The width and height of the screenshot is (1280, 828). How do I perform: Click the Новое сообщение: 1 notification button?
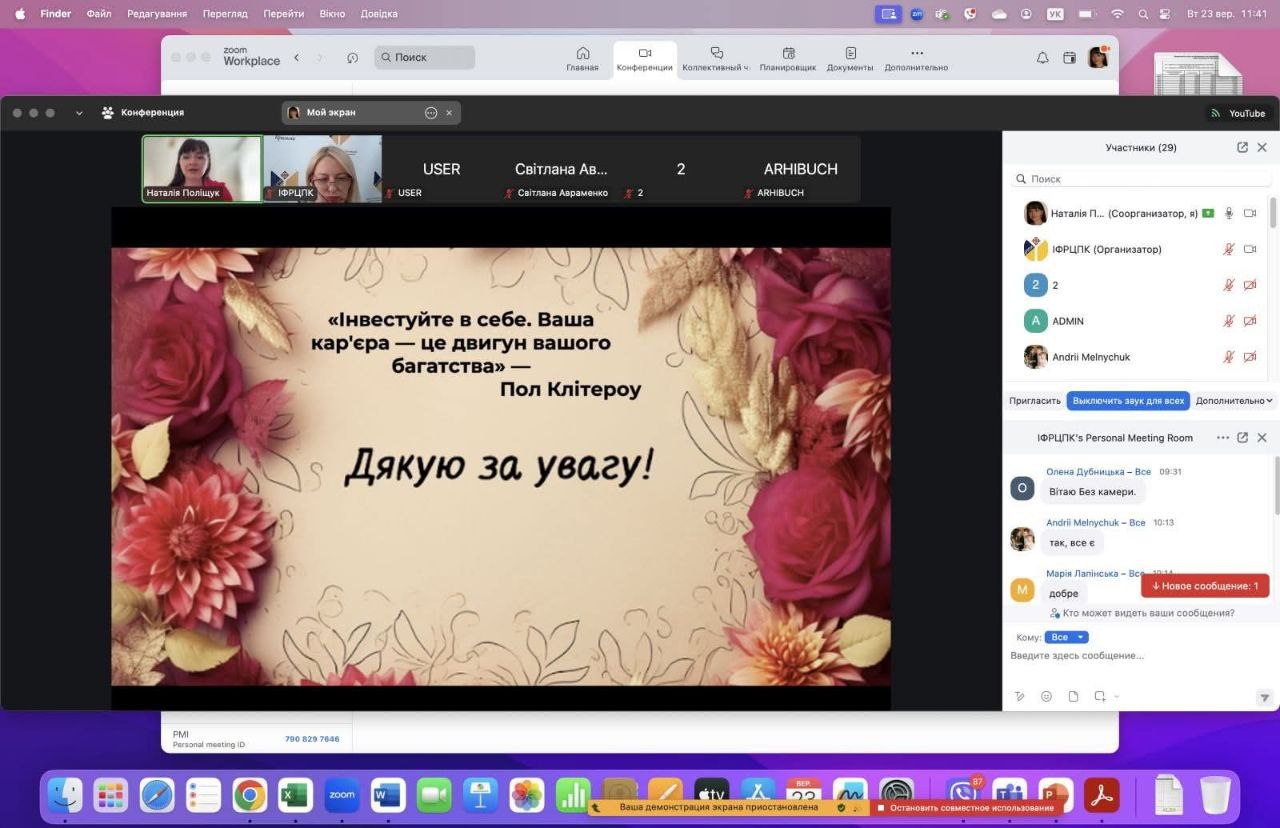click(1205, 586)
